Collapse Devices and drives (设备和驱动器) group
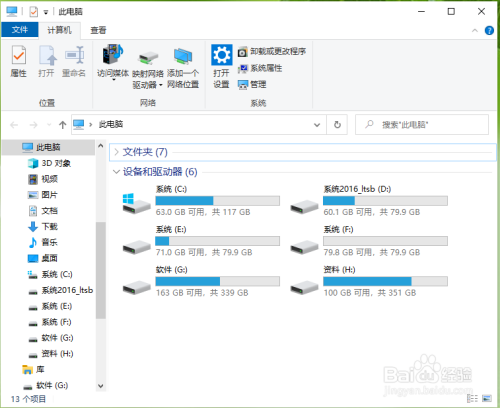This screenshot has height=408, width=500. (116, 172)
